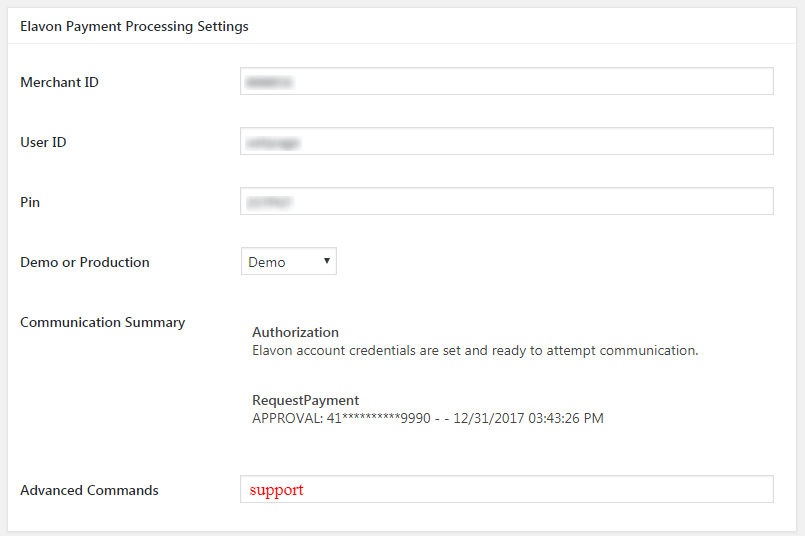Click the 'Demo or Production' label
The height and width of the screenshot is (536, 805).
85,262
